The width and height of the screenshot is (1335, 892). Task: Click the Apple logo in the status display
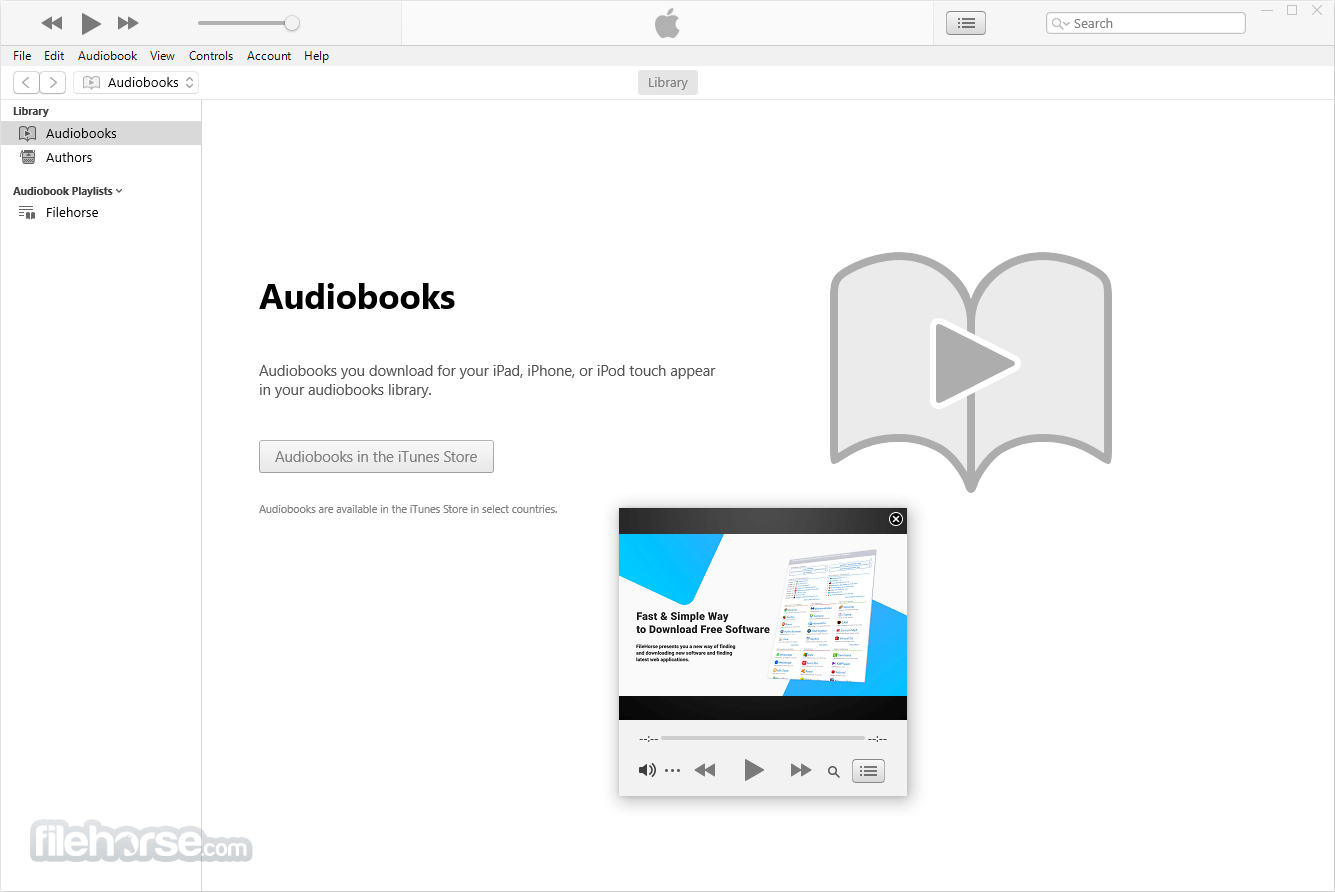pyautogui.click(x=667, y=23)
